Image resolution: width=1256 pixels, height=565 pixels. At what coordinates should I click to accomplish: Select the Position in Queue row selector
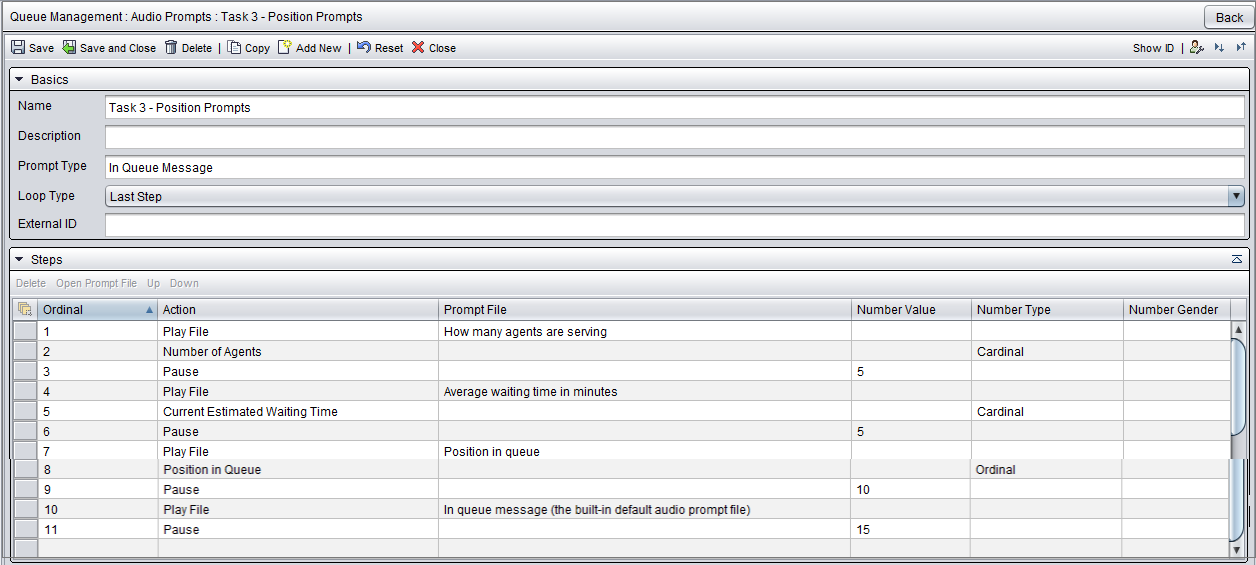25,469
